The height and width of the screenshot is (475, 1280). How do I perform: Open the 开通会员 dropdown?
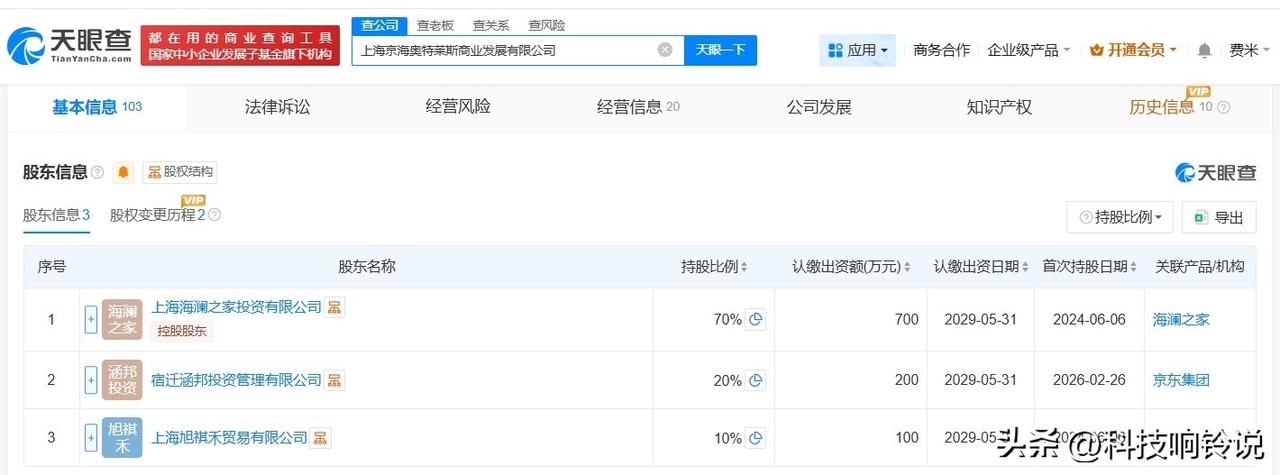(1133, 50)
